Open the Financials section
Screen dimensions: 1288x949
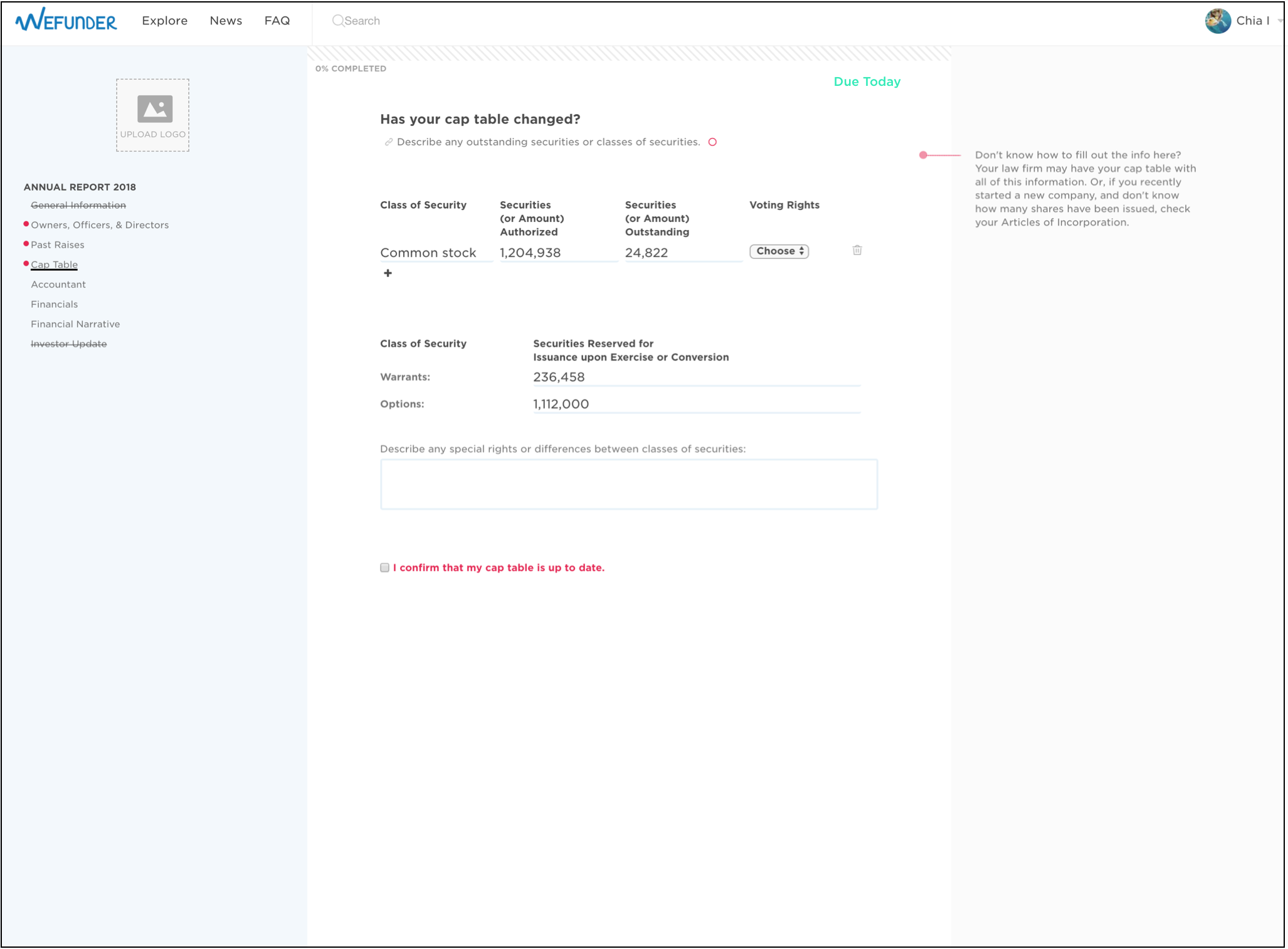[55, 305]
